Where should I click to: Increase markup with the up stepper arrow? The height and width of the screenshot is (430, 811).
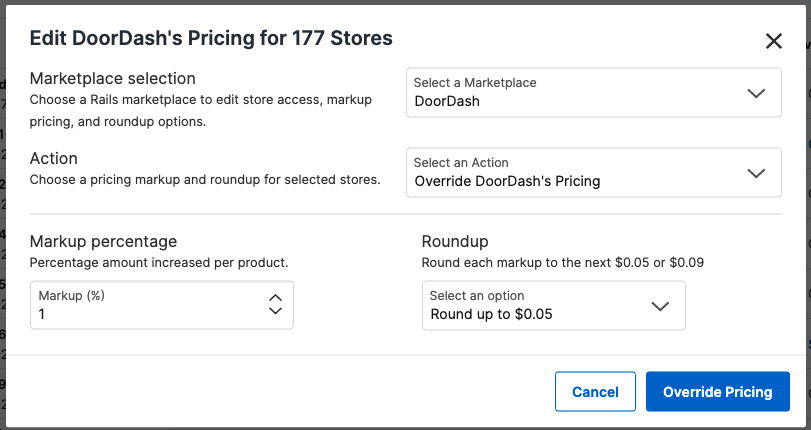pyautogui.click(x=276, y=298)
